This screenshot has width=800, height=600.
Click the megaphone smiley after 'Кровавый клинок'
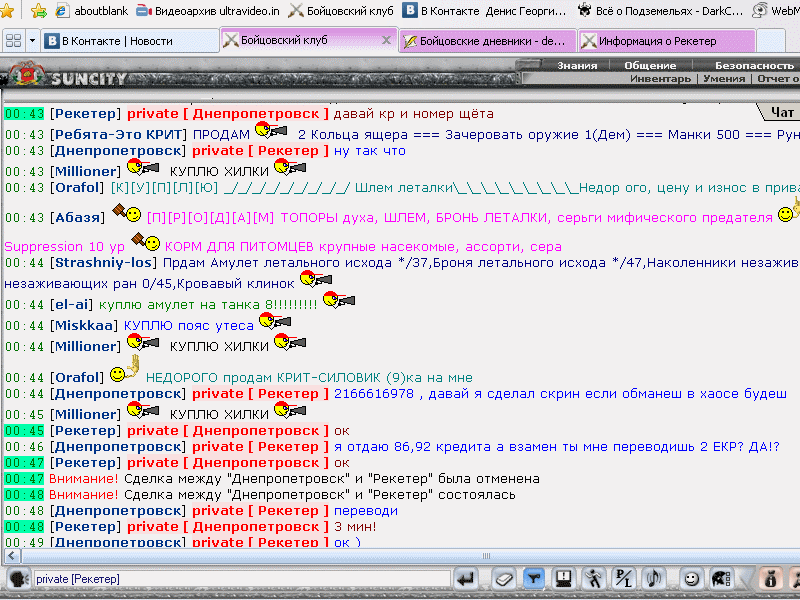316,279
